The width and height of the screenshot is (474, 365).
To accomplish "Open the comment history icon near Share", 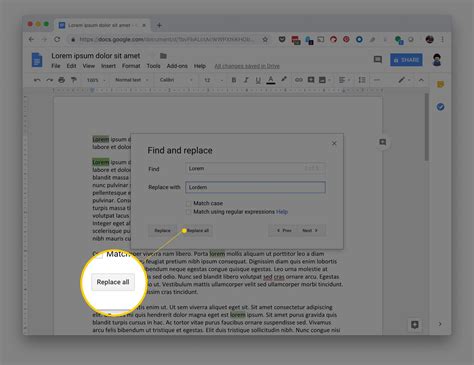I will tap(378, 60).
